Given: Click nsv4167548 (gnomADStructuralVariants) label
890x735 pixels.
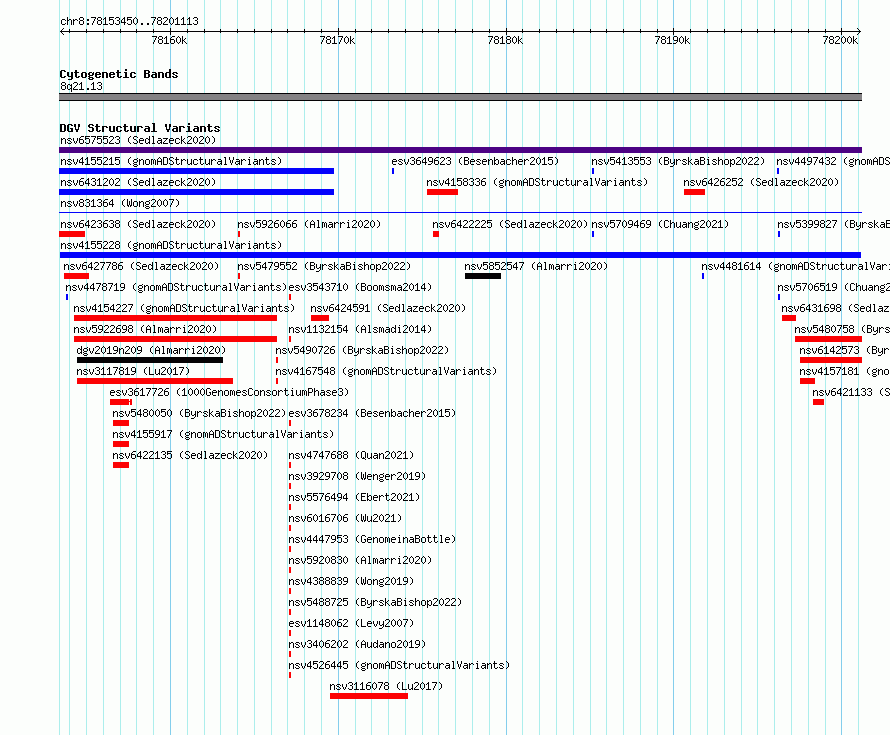Looking at the screenshot, I should coord(386,371).
